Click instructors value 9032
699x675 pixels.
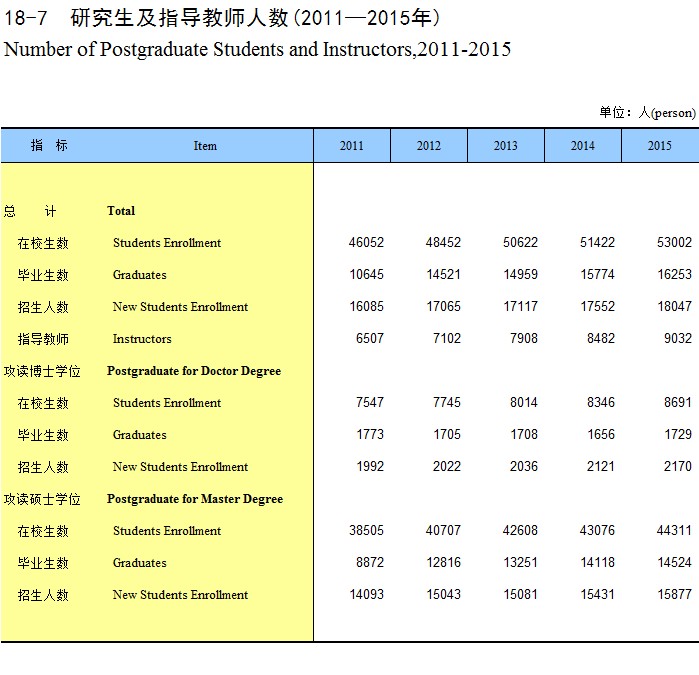pyautogui.click(x=678, y=338)
